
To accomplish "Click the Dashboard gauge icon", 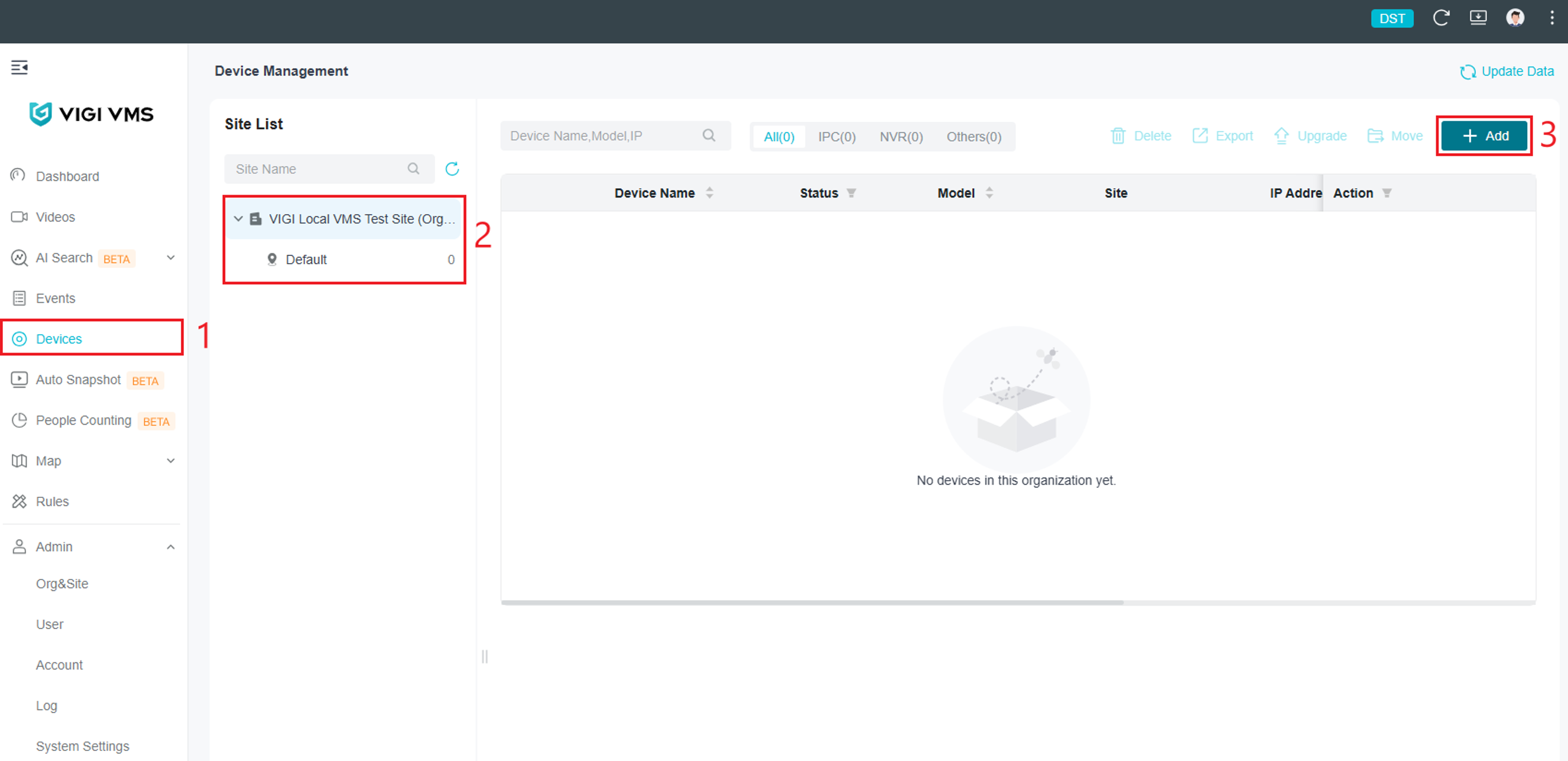I will point(18,176).
